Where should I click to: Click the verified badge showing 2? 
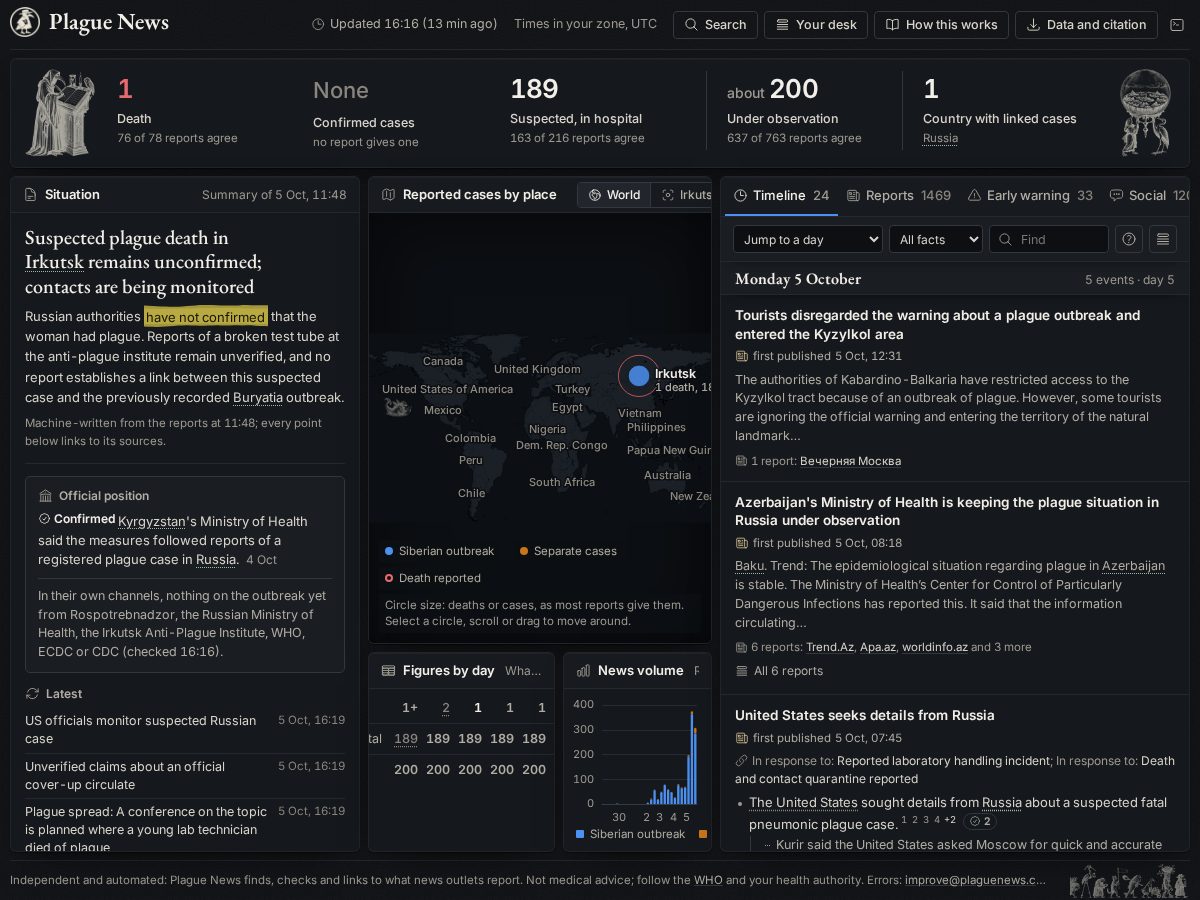pyautogui.click(x=980, y=822)
